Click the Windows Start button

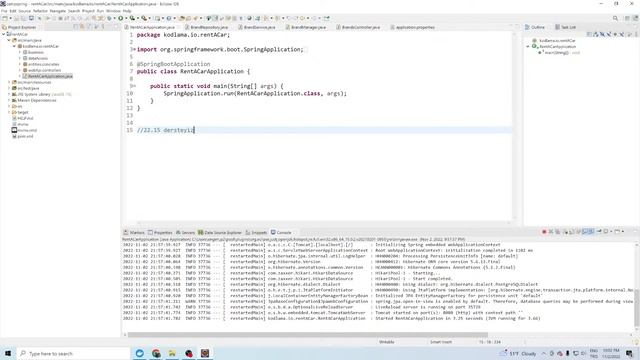[8, 353]
